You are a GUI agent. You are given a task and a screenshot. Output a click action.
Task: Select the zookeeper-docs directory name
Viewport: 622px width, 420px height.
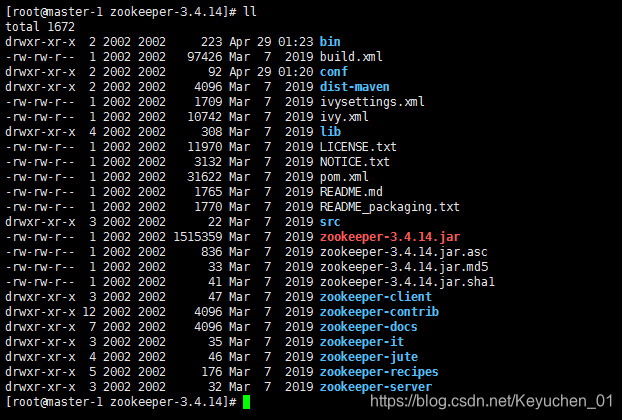coord(369,327)
